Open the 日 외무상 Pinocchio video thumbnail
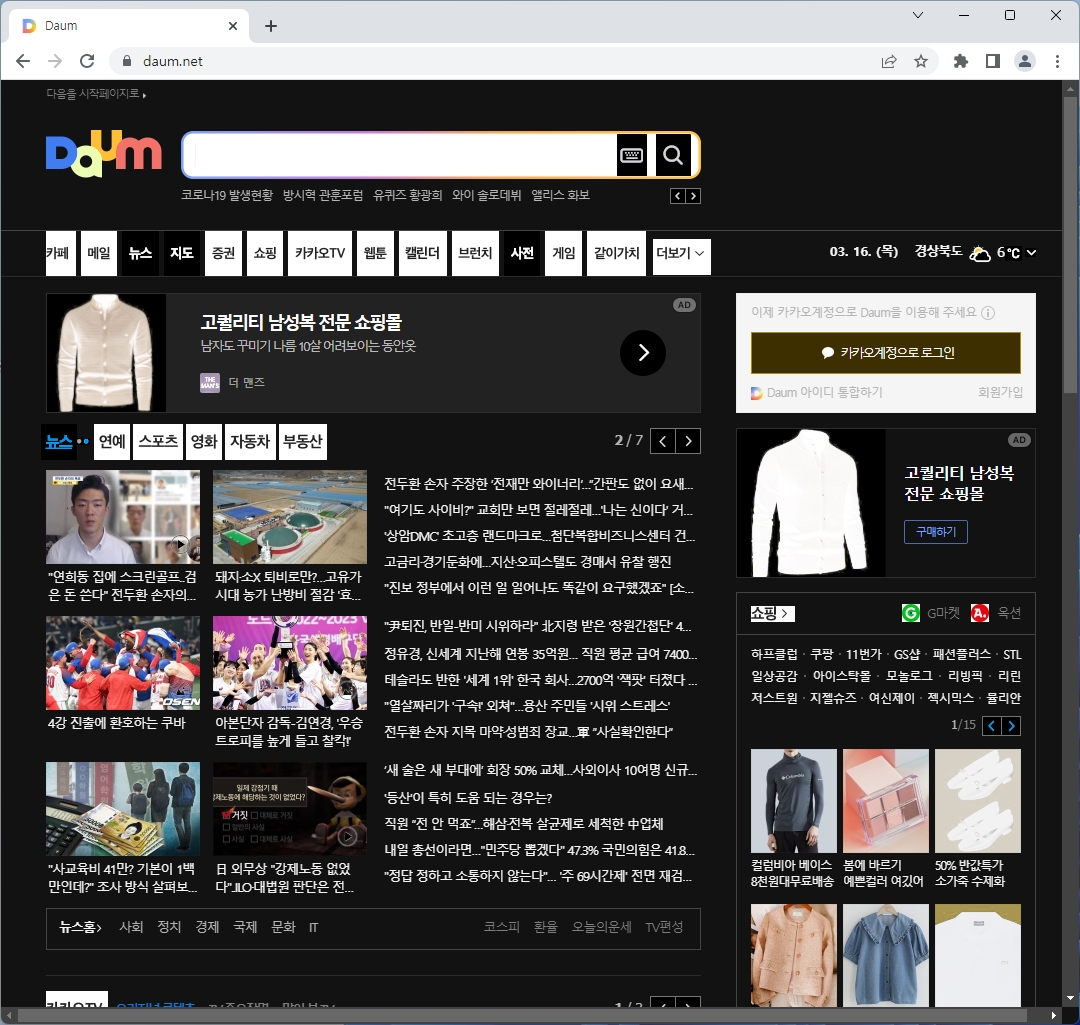 pyautogui.click(x=290, y=809)
